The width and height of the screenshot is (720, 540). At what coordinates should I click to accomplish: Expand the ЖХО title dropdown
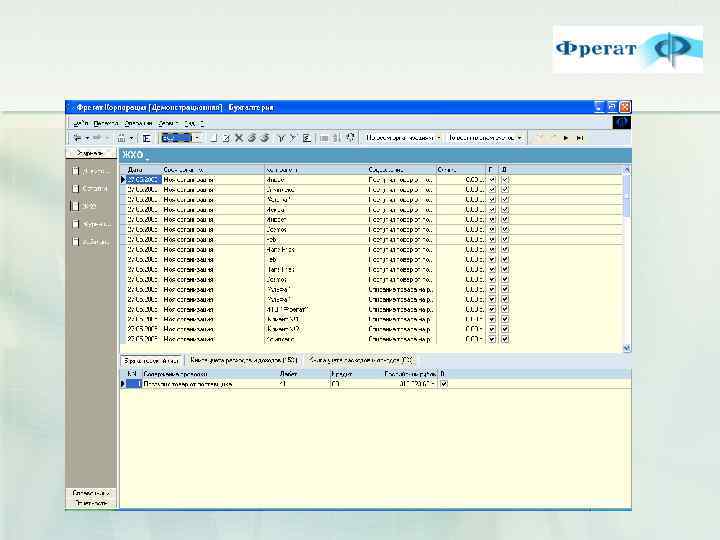(147, 158)
